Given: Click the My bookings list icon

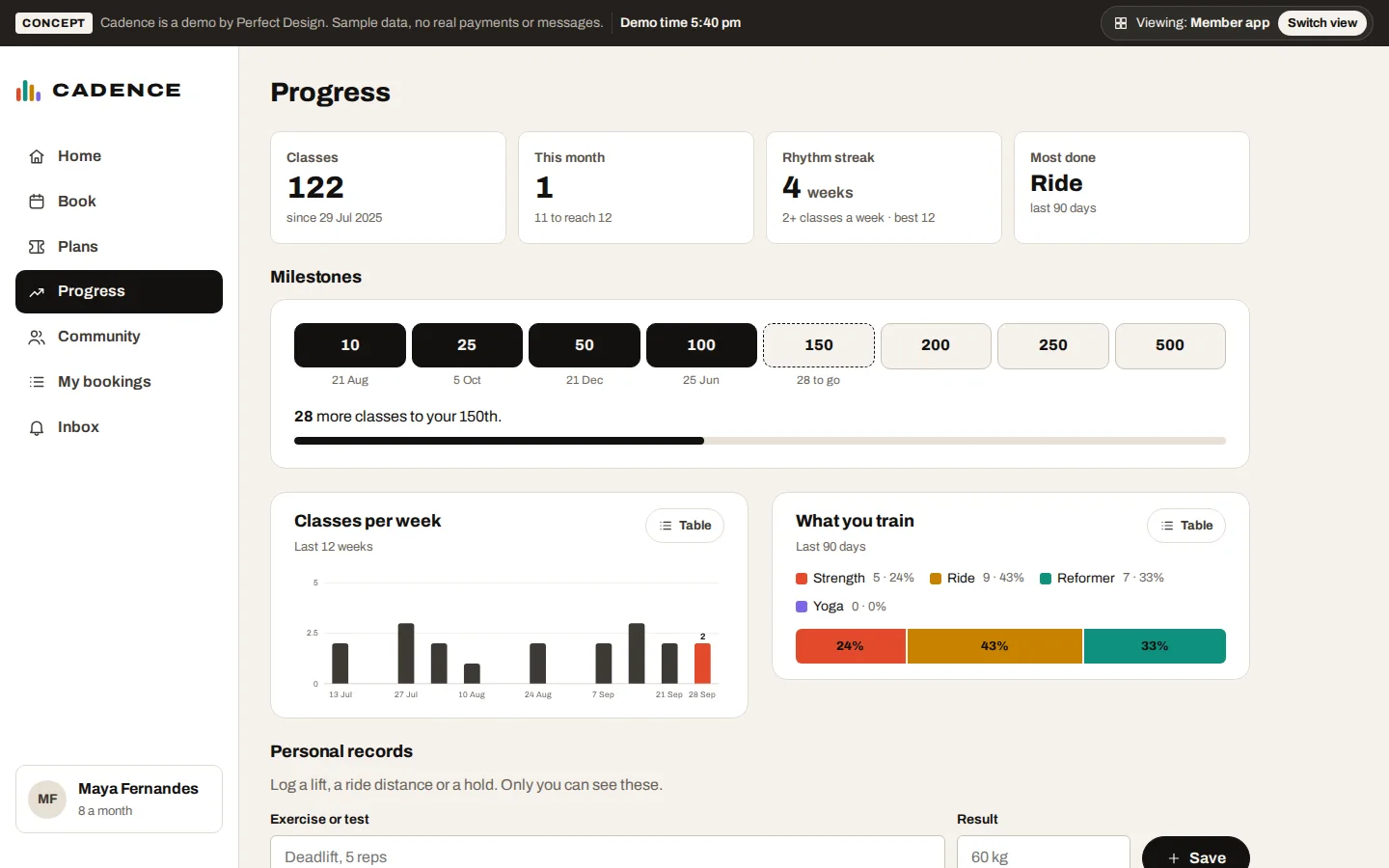Looking at the screenshot, I should (x=37, y=382).
